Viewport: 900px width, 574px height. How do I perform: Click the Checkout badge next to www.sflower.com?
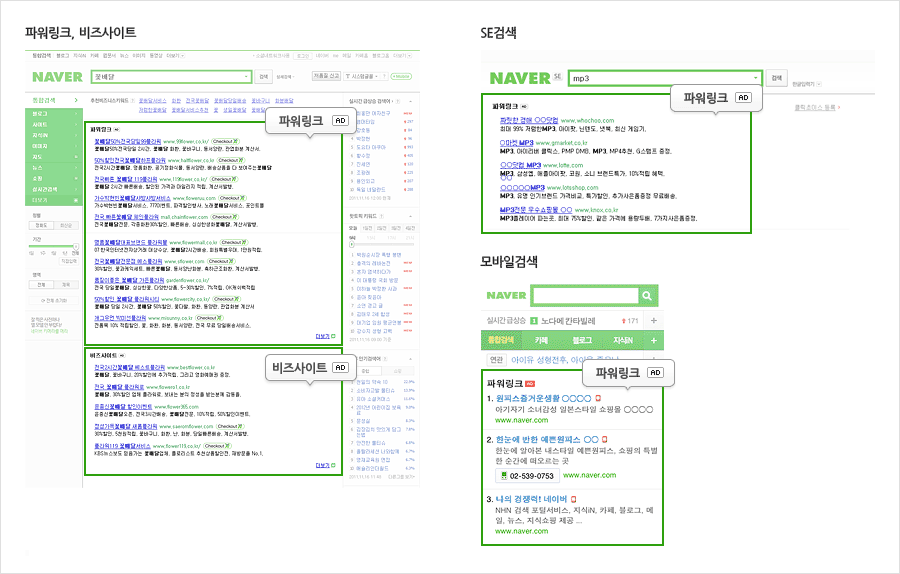coord(221,261)
